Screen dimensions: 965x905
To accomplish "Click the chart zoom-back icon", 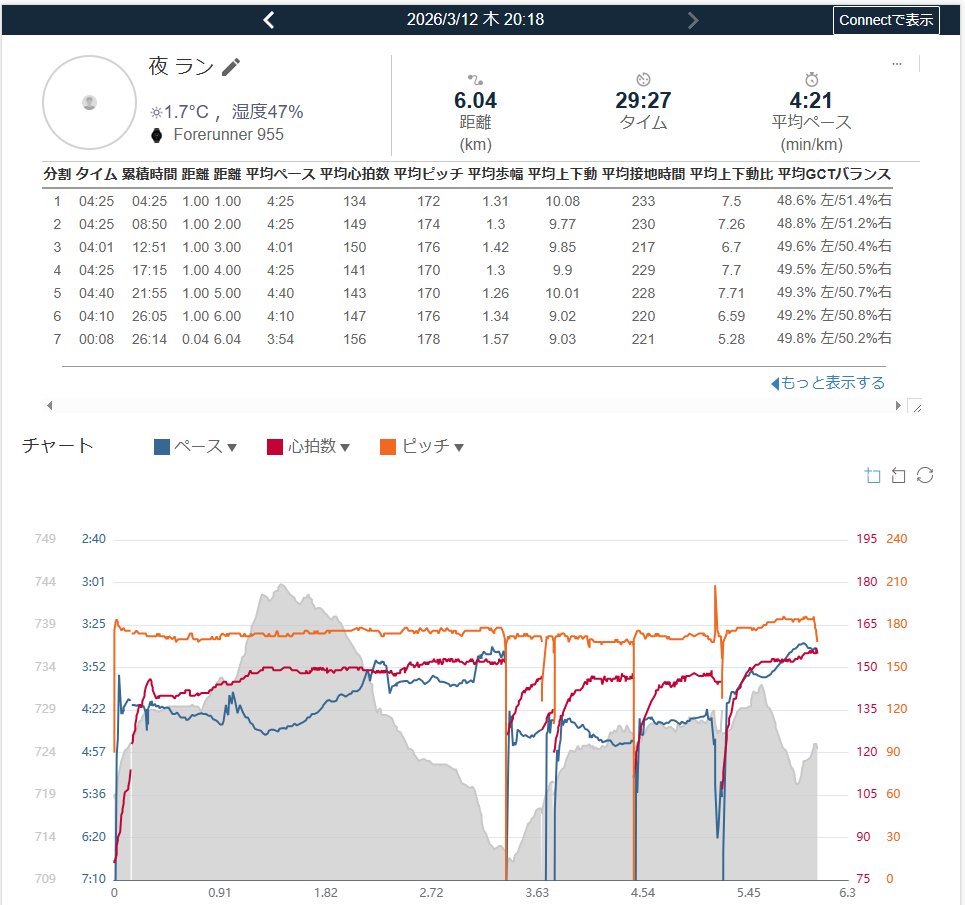I will [x=899, y=475].
